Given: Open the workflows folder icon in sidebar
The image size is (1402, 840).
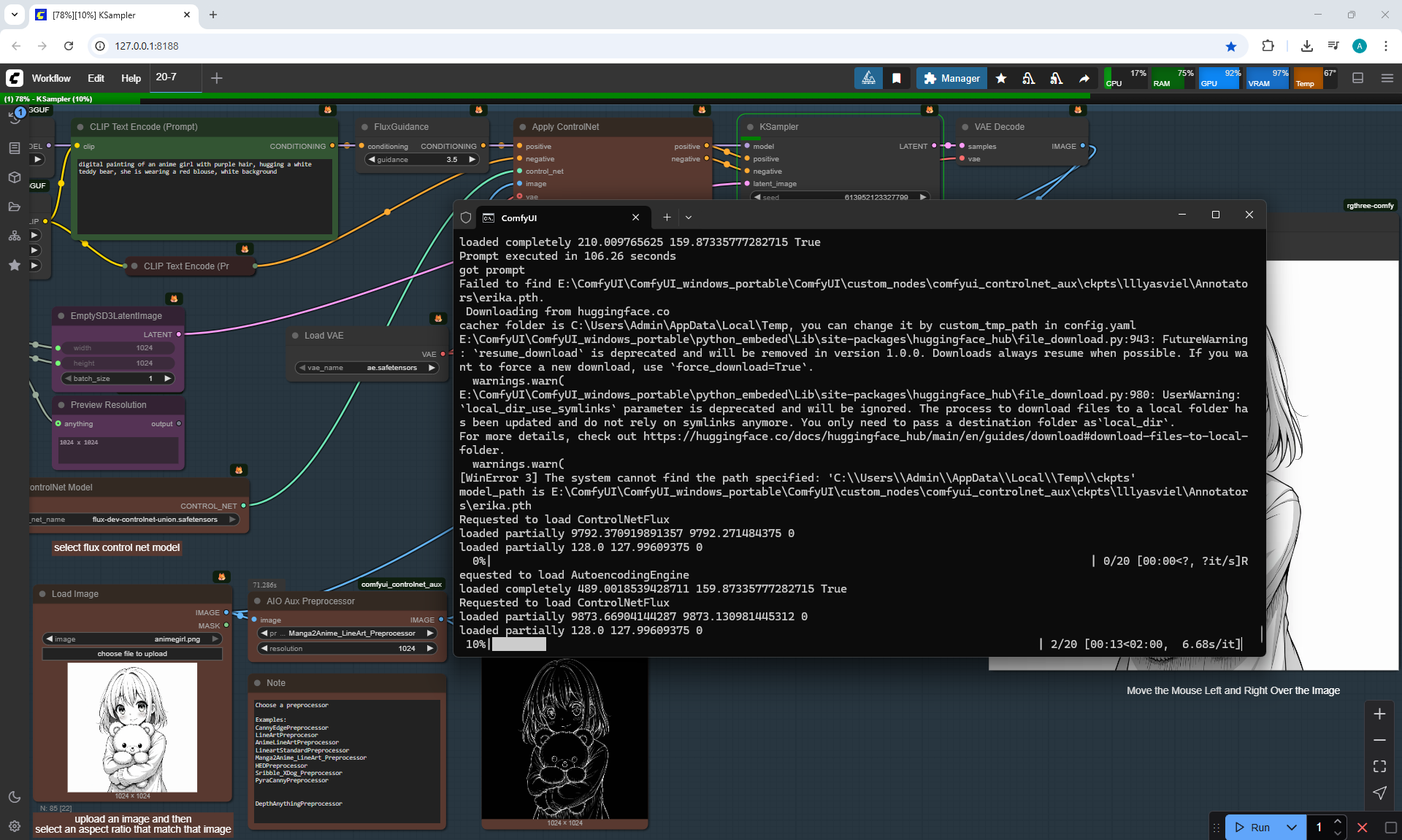Looking at the screenshot, I should [15, 207].
